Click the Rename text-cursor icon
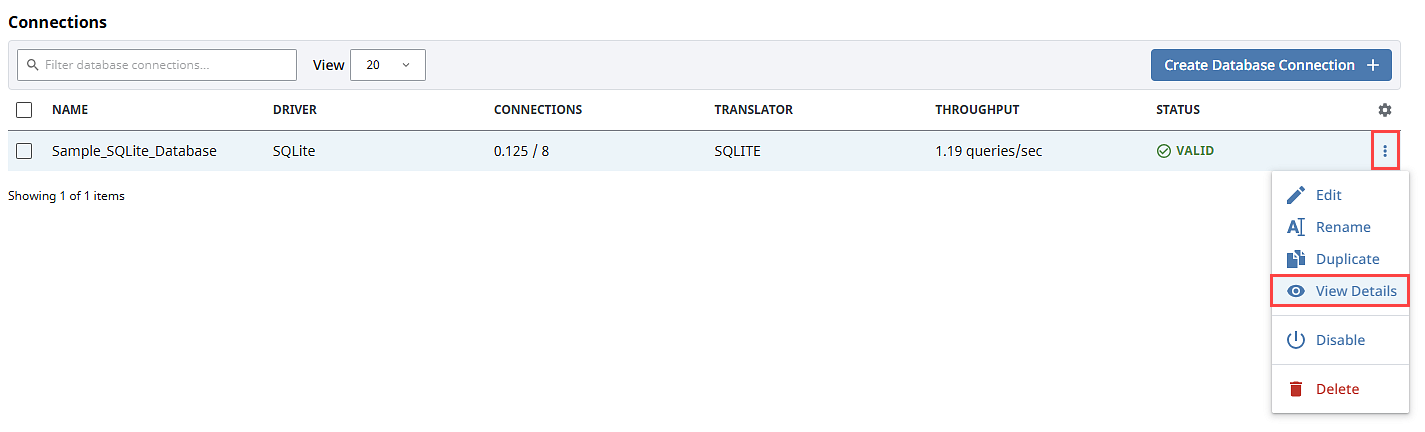Image resolution: width=1425 pixels, height=432 pixels. (1296, 227)
